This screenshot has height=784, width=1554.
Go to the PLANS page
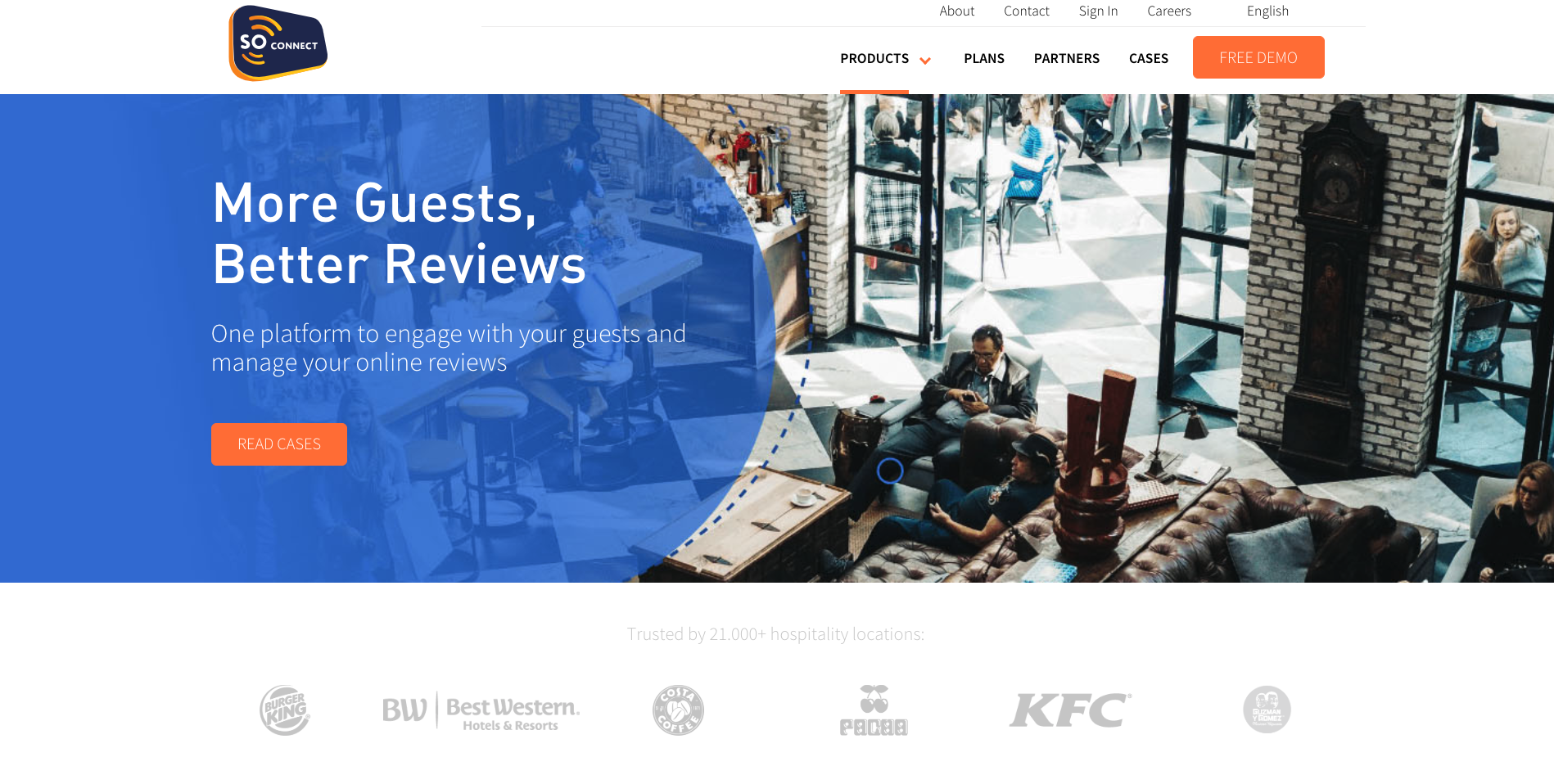click(984, 58)
